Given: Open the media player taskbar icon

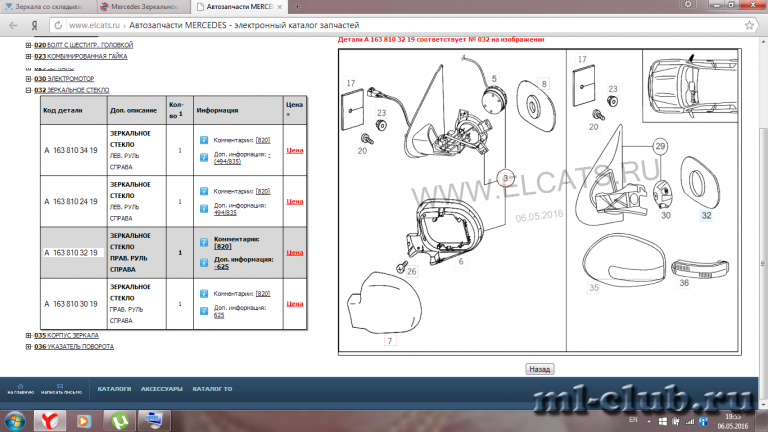Looking at the screenshot, I should point(84,421).
